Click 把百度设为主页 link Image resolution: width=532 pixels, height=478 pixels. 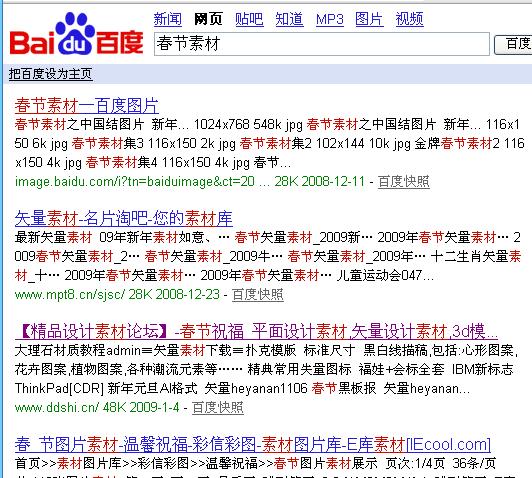(x=51, y=74)
